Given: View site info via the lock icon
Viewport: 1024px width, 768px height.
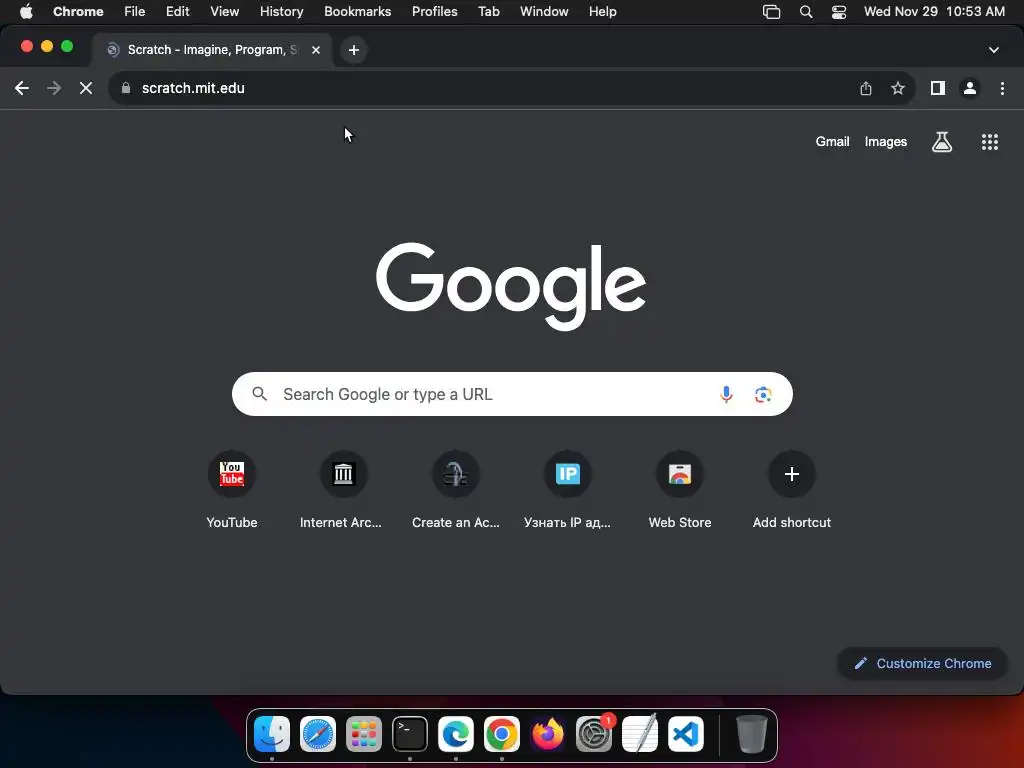Looking at the screenshot, I should click(x=126, y=88).
